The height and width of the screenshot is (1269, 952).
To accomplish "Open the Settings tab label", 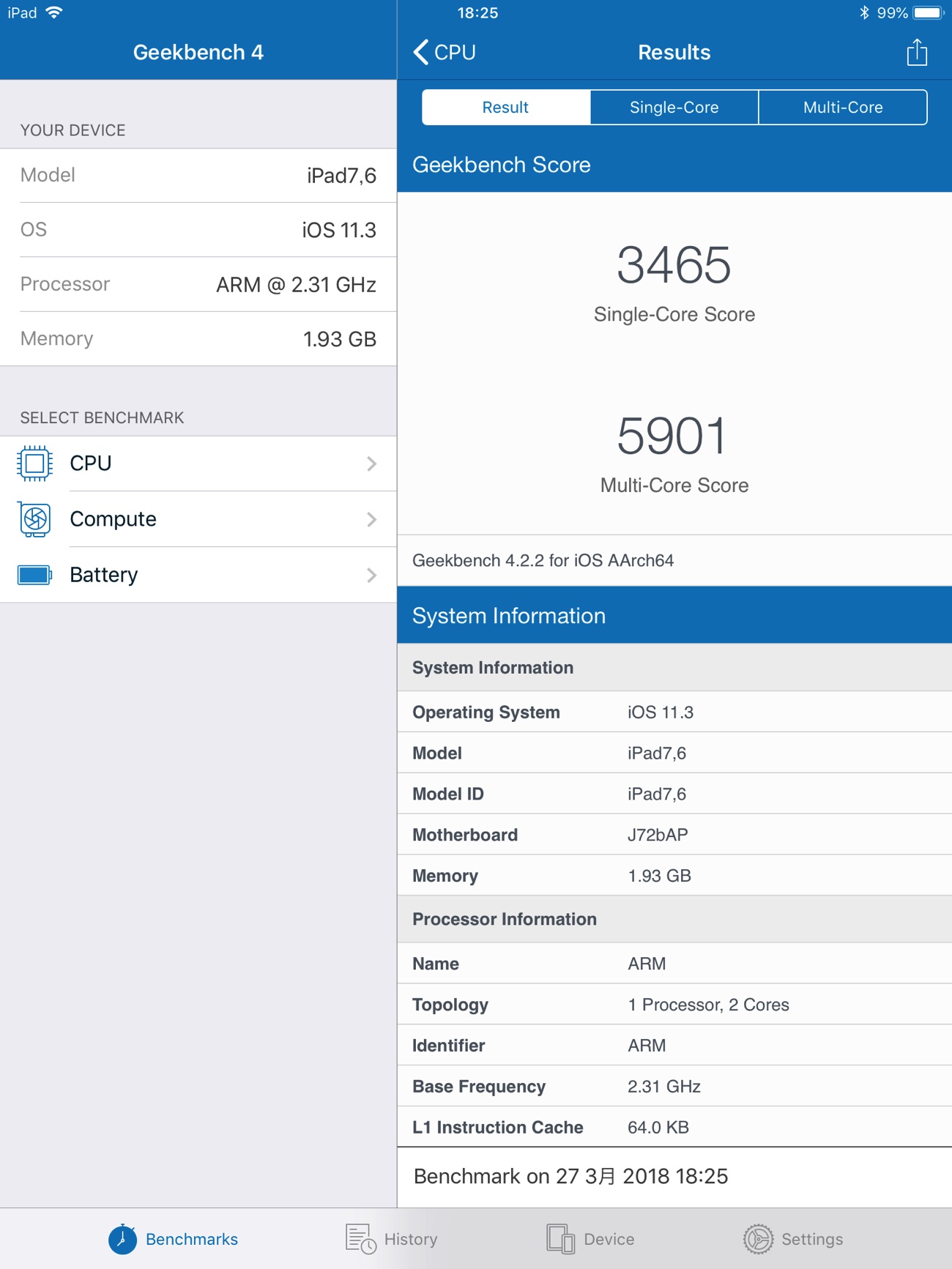I will point(812,1239).
